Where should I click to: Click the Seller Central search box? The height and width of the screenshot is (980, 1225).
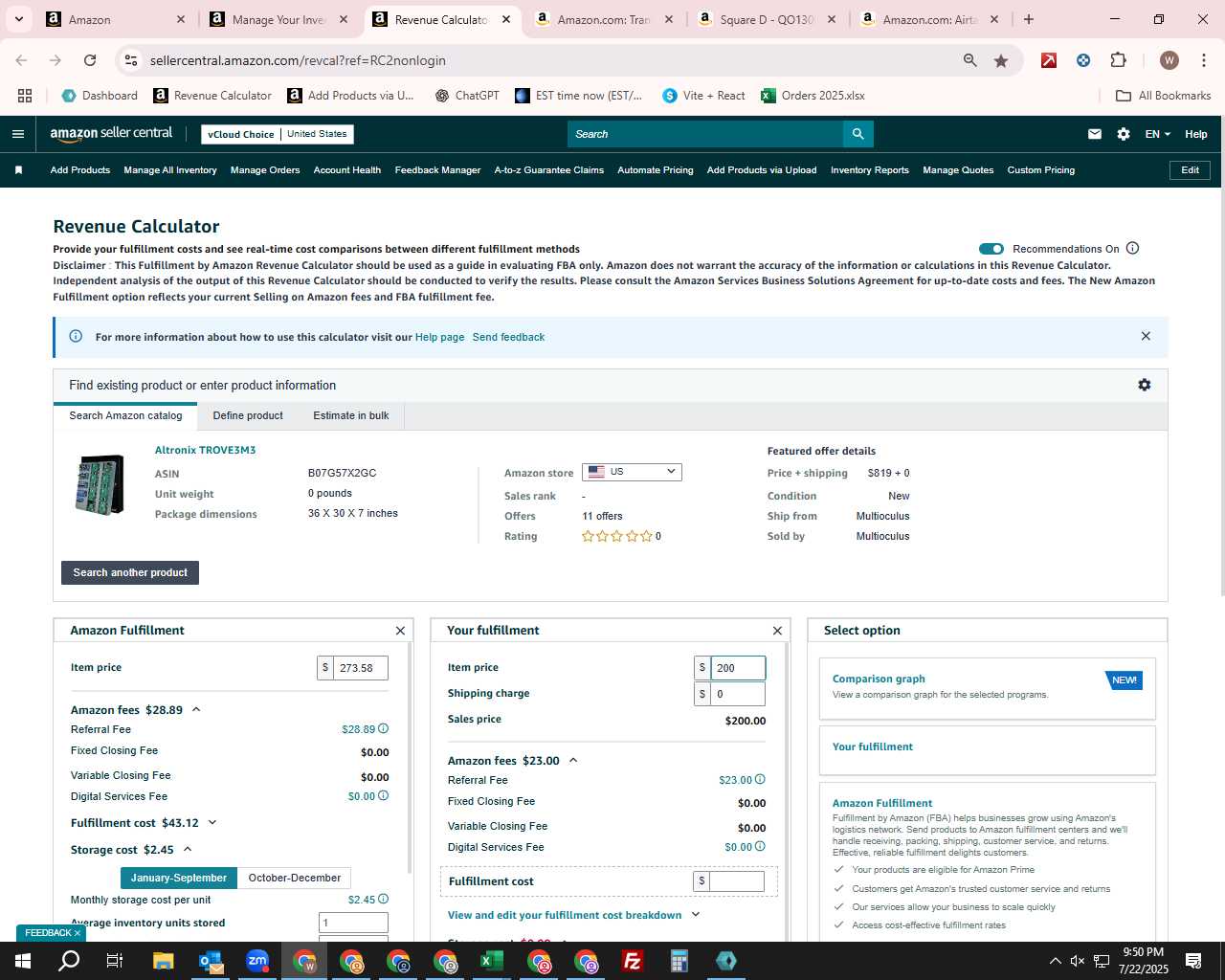tap(705, 134)
